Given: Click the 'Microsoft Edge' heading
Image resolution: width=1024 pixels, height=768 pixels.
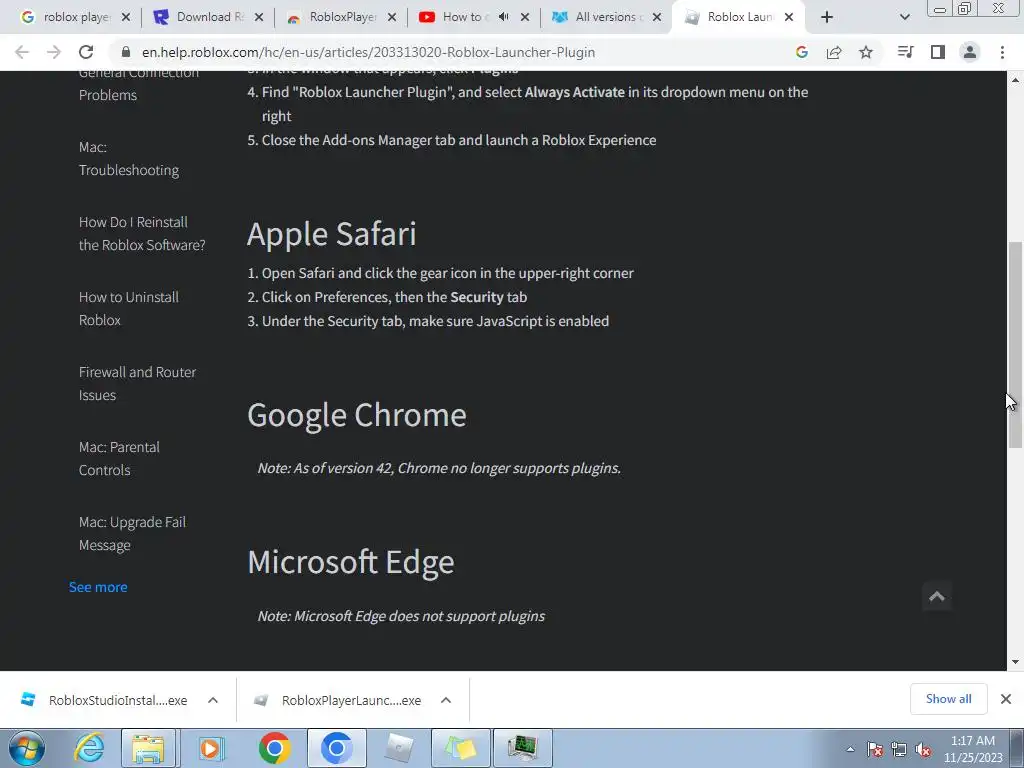Looking at the screenshot, I should pyautogui.click(x=351, y=562).
